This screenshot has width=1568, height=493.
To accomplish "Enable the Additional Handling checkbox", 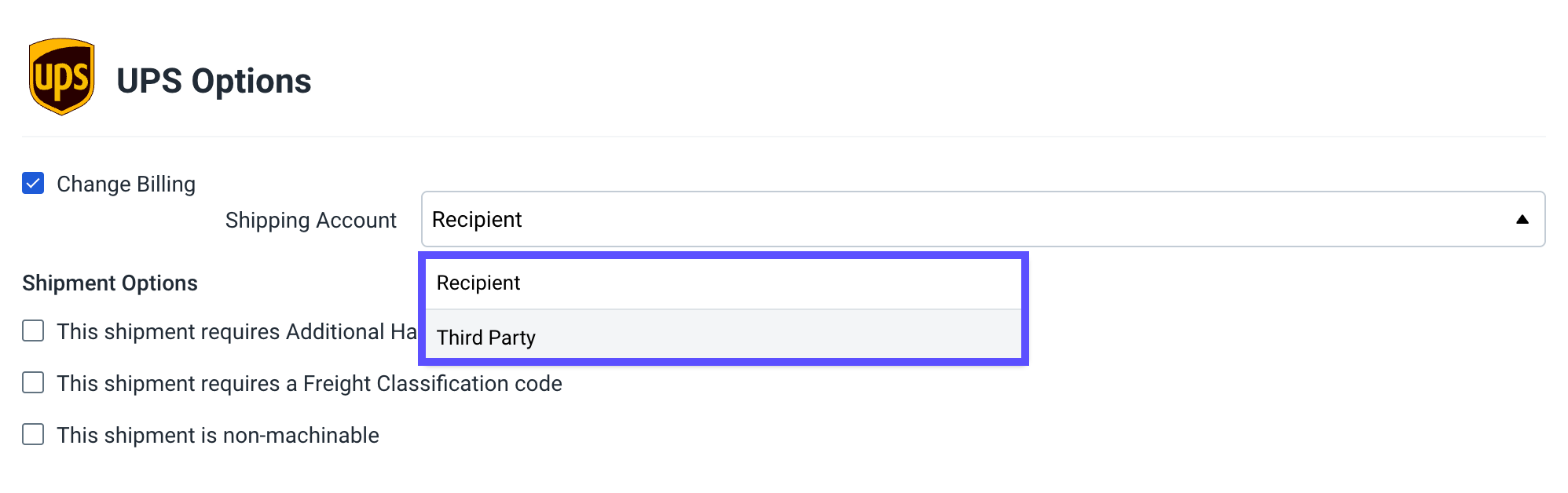I will tap(33, 330).
